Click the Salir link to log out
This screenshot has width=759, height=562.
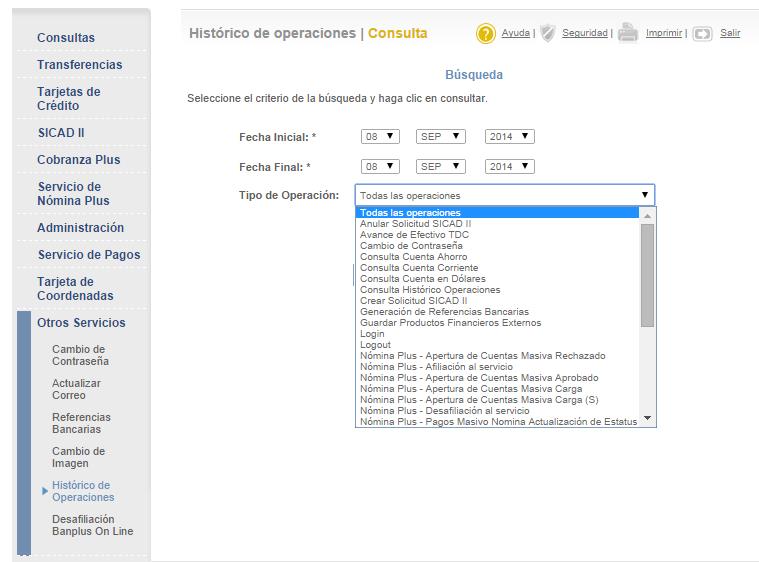730,33
